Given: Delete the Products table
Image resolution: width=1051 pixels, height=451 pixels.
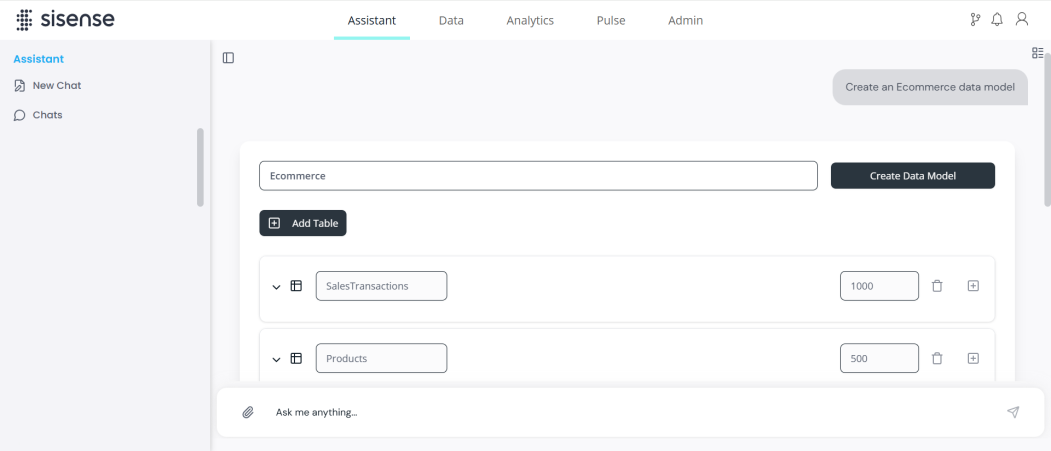Looking at the screenshot, I should click(x=937, y=359).
